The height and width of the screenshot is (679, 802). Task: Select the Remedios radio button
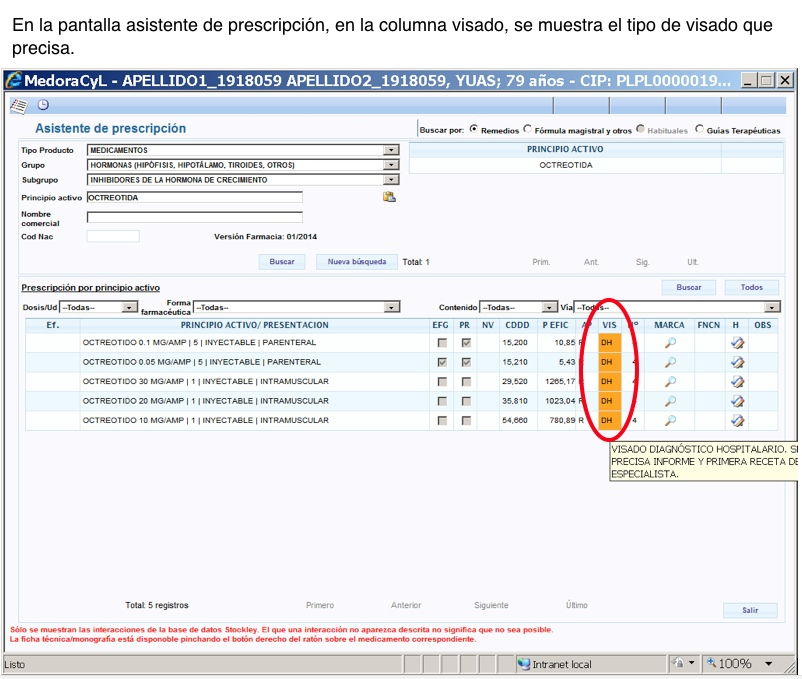coord(473,130)
